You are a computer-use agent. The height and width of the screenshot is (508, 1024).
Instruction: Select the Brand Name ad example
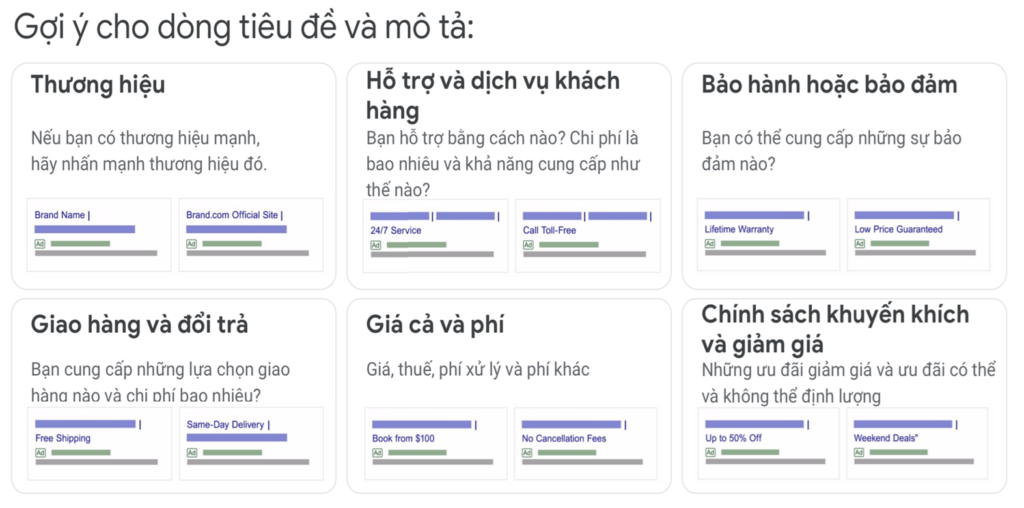[x=99, y=235]
